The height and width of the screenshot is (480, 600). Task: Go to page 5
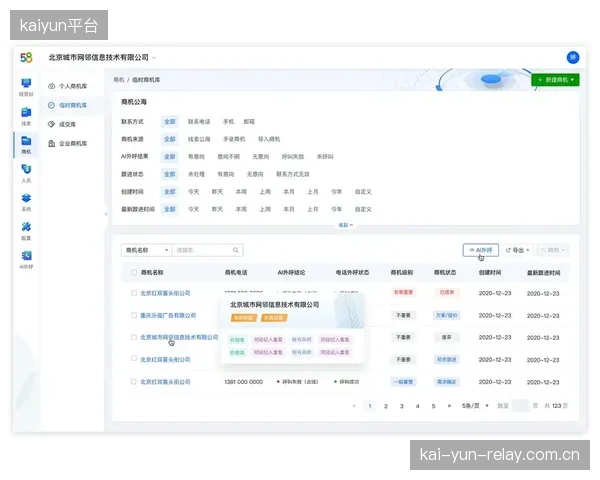pyautogui.click(x=433, y=406)
